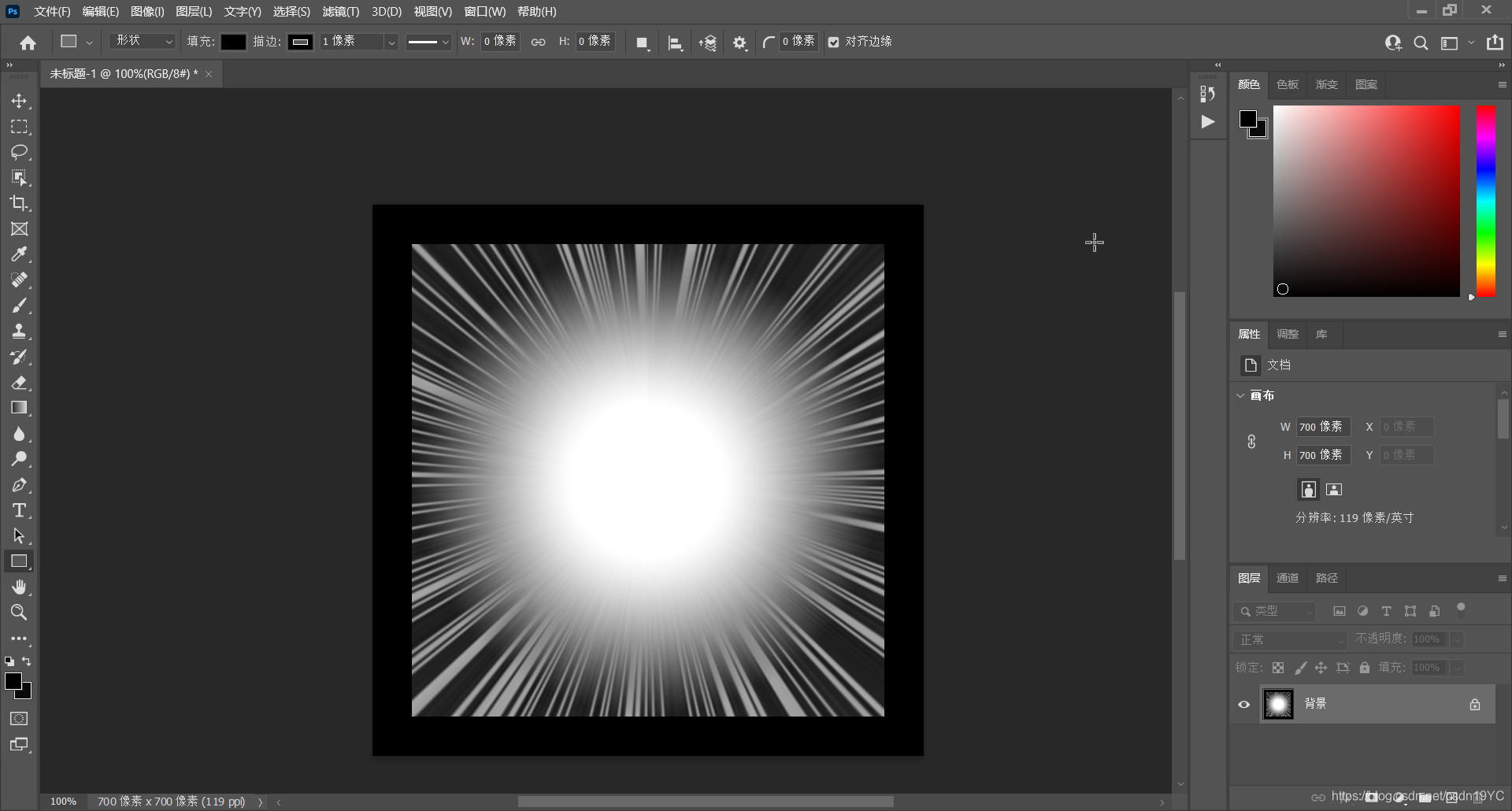Select the Lasso tool
The image size is (1512, 811).
[x=19, y=152]
